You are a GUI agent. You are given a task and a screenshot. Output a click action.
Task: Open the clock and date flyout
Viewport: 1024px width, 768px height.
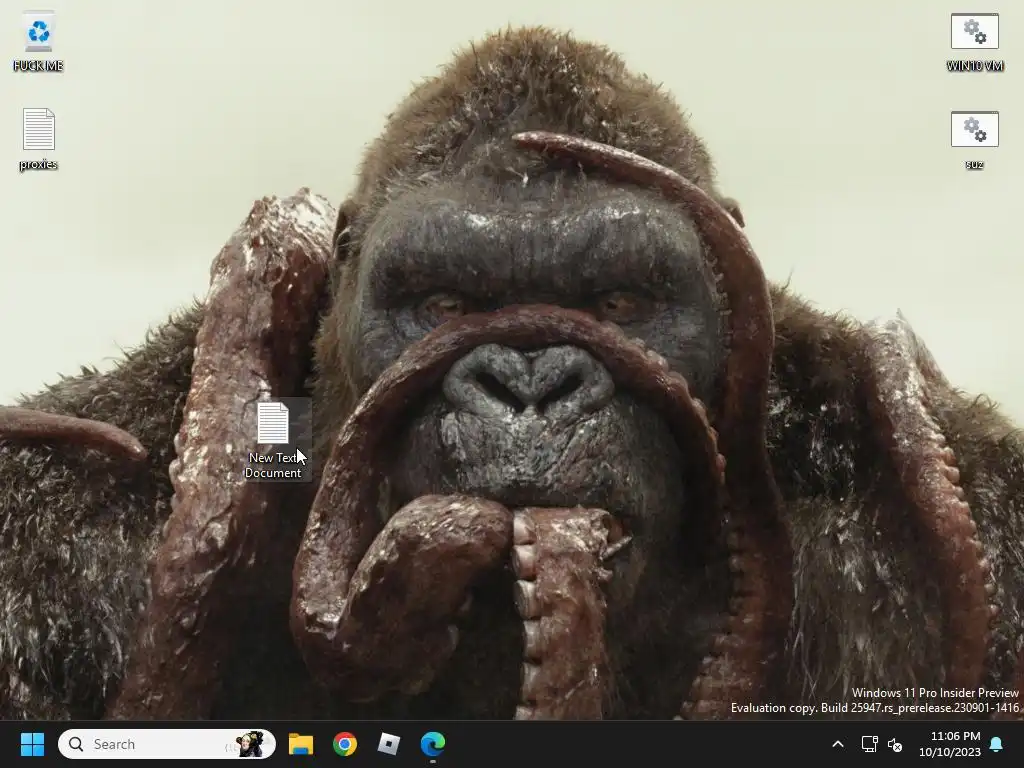(950, 744)
